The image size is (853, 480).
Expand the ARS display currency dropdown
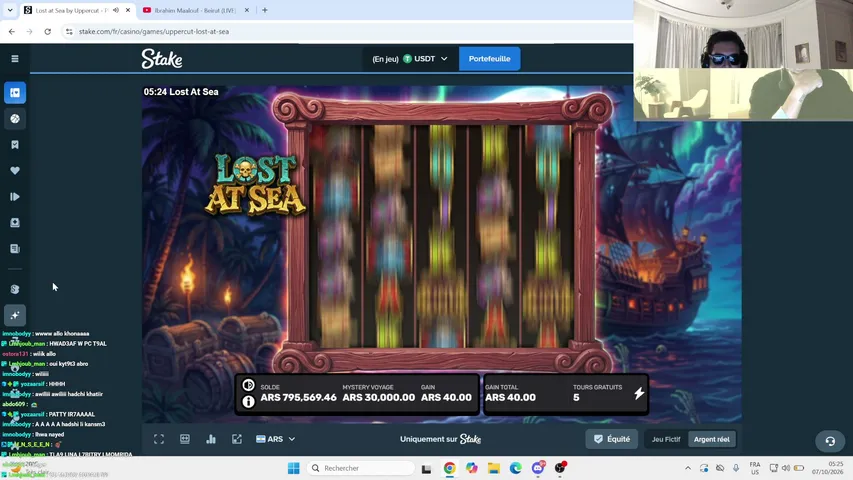(x=275, y=439)
